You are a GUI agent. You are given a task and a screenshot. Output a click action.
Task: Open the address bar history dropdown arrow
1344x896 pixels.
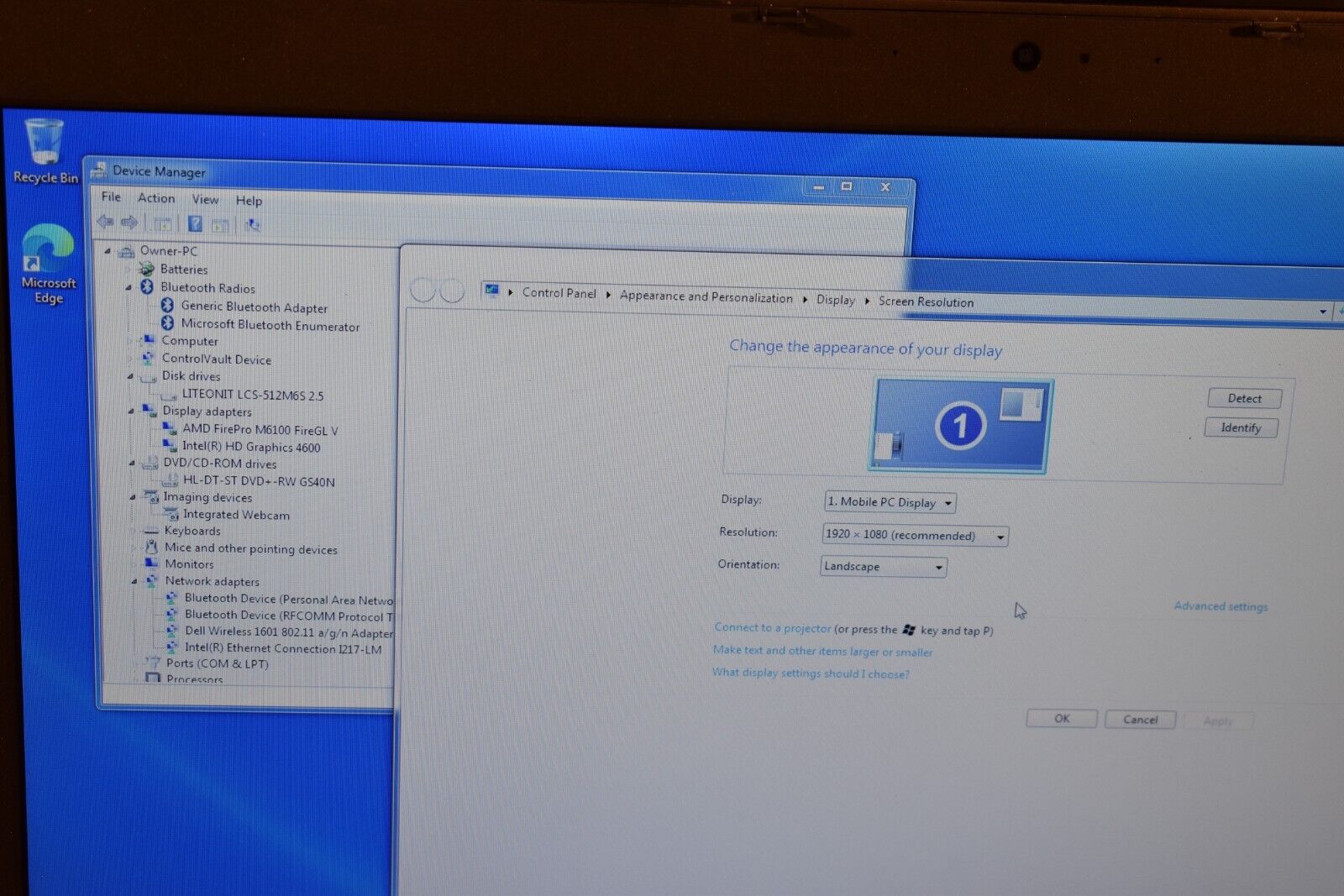[1323, 312]
